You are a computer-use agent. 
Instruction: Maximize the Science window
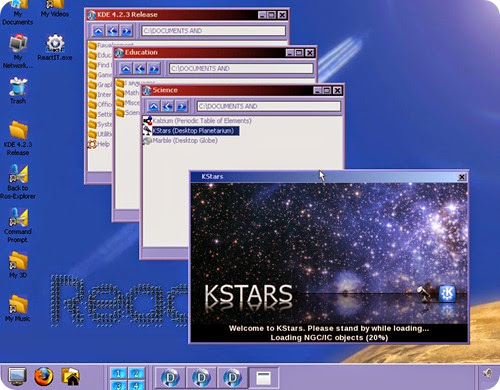327,90
